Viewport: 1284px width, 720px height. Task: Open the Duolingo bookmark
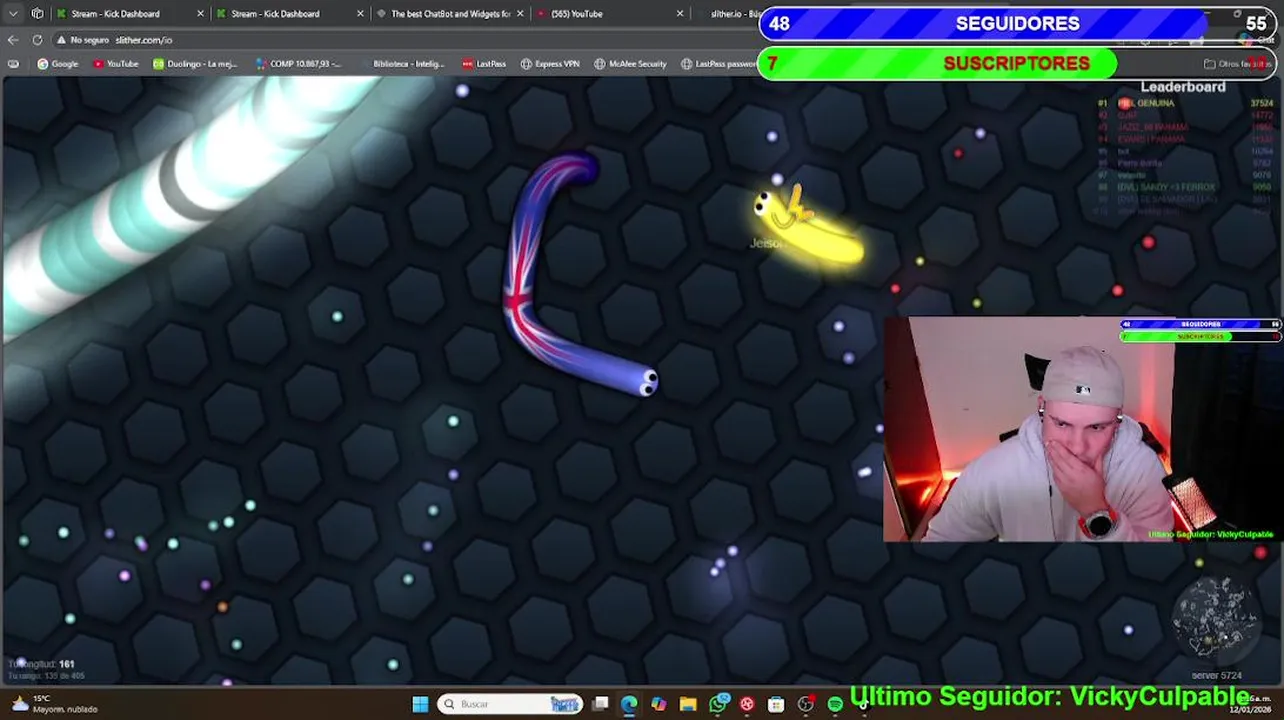195,64
